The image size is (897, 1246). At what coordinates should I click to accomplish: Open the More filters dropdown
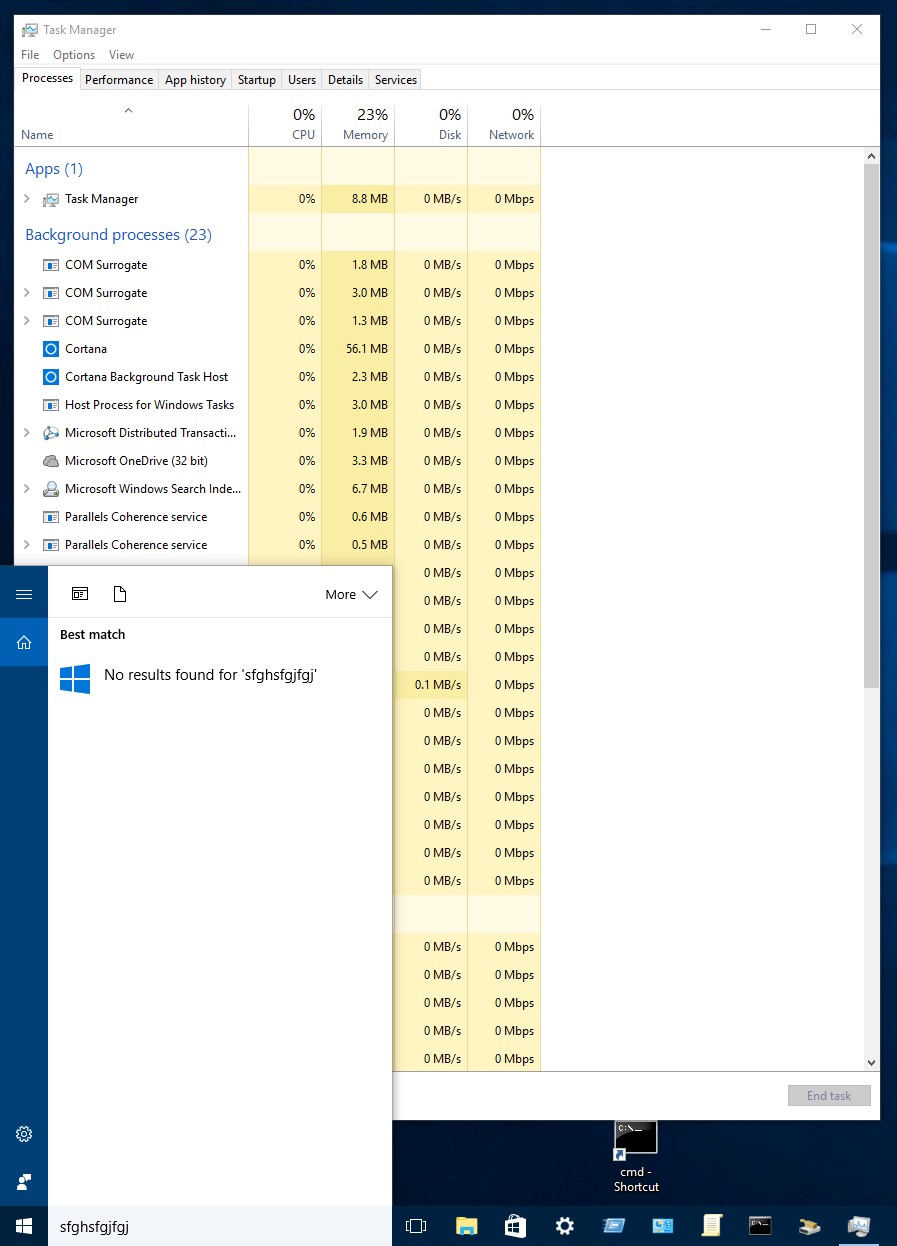(351, 594)
